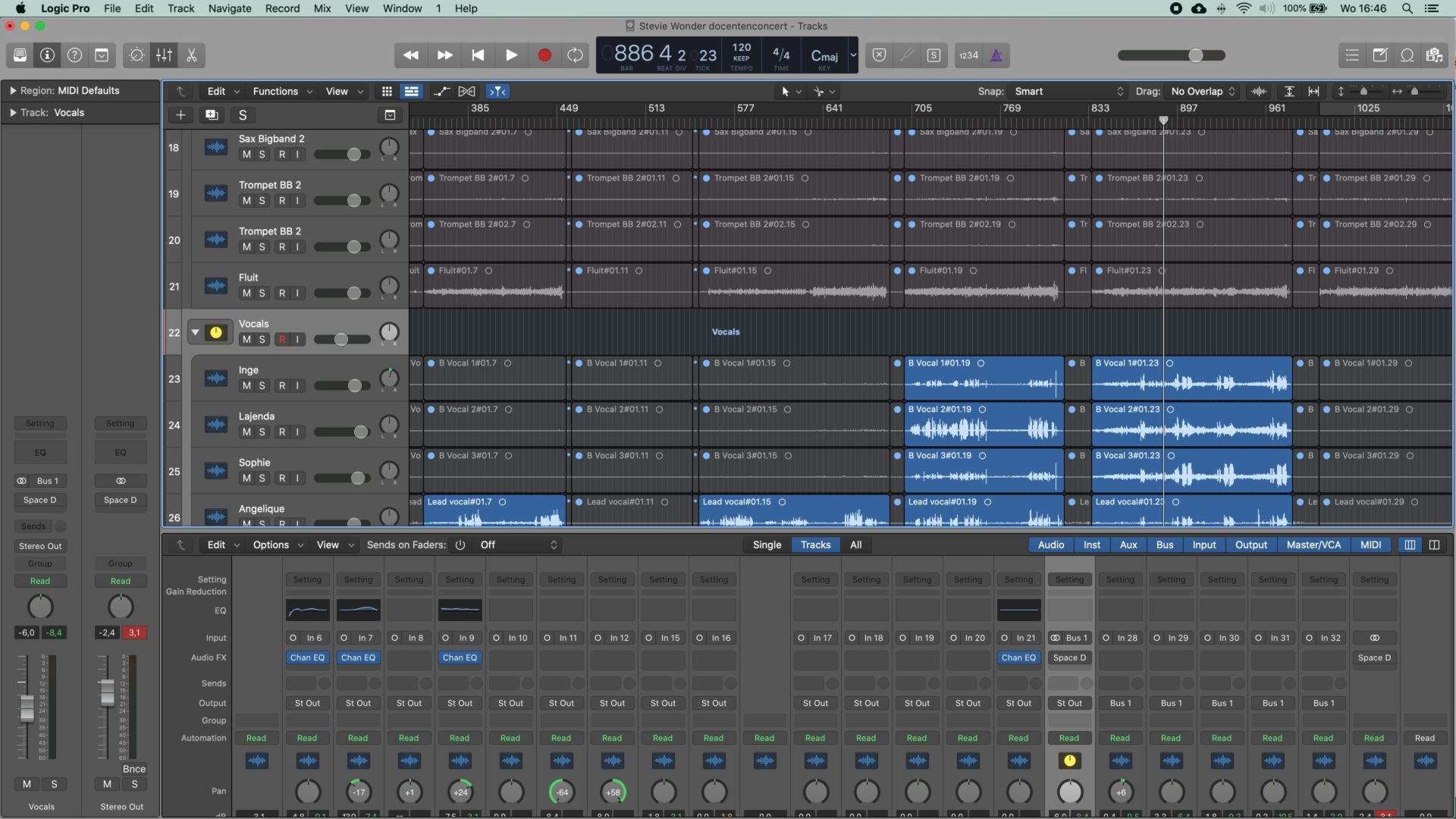Toggle input monitoring on Lajenda track

(297, 432)
